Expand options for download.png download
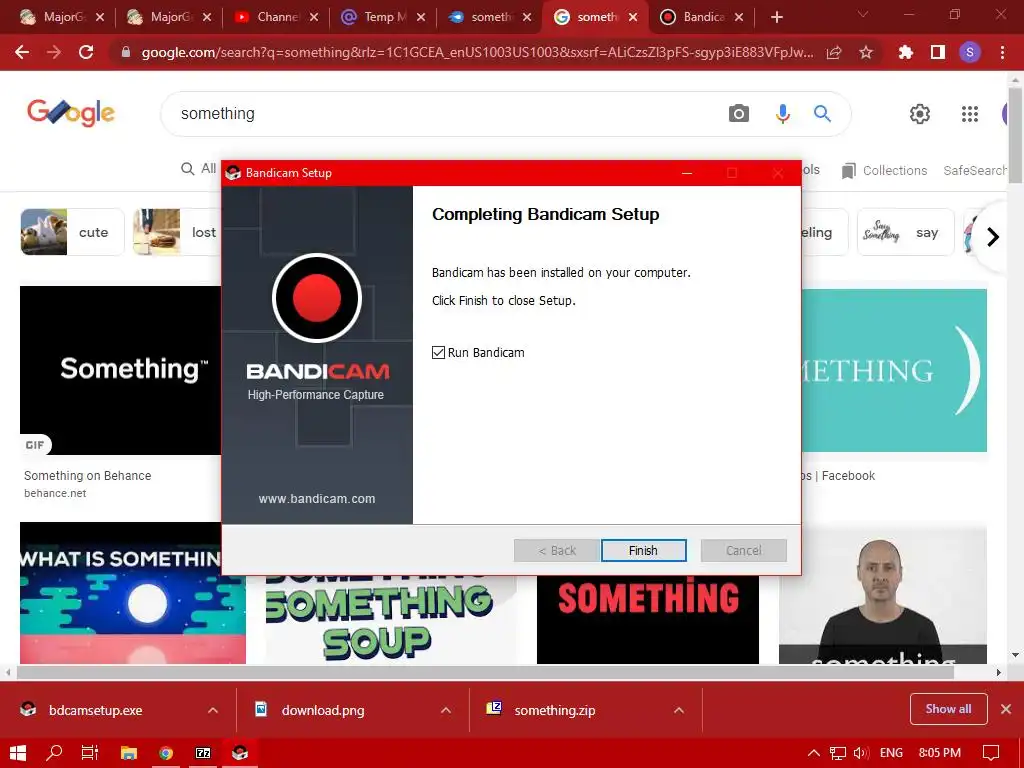The width and height of the screenshot is (1024, 768). coord(446,710)
